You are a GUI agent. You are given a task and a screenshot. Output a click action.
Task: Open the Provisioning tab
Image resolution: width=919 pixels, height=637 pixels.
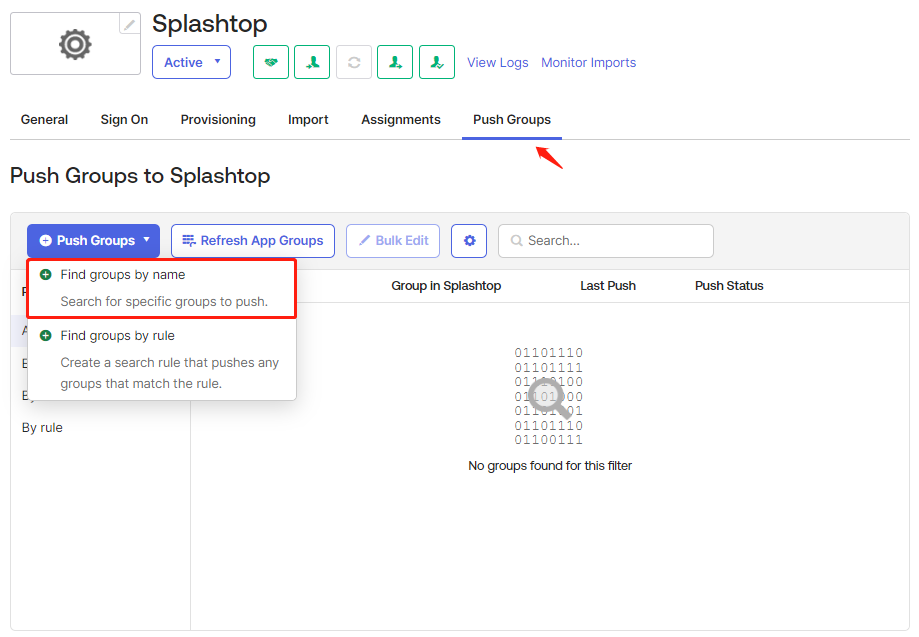[218, 120]
